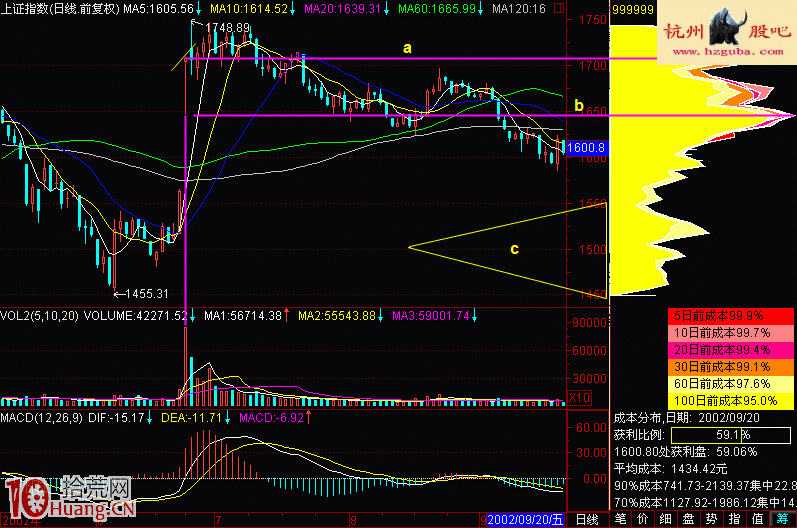Image resolution: width=797 pixels, height=528 pixels.
Task: Switch to the 价 tab
Action: point(643,519)
